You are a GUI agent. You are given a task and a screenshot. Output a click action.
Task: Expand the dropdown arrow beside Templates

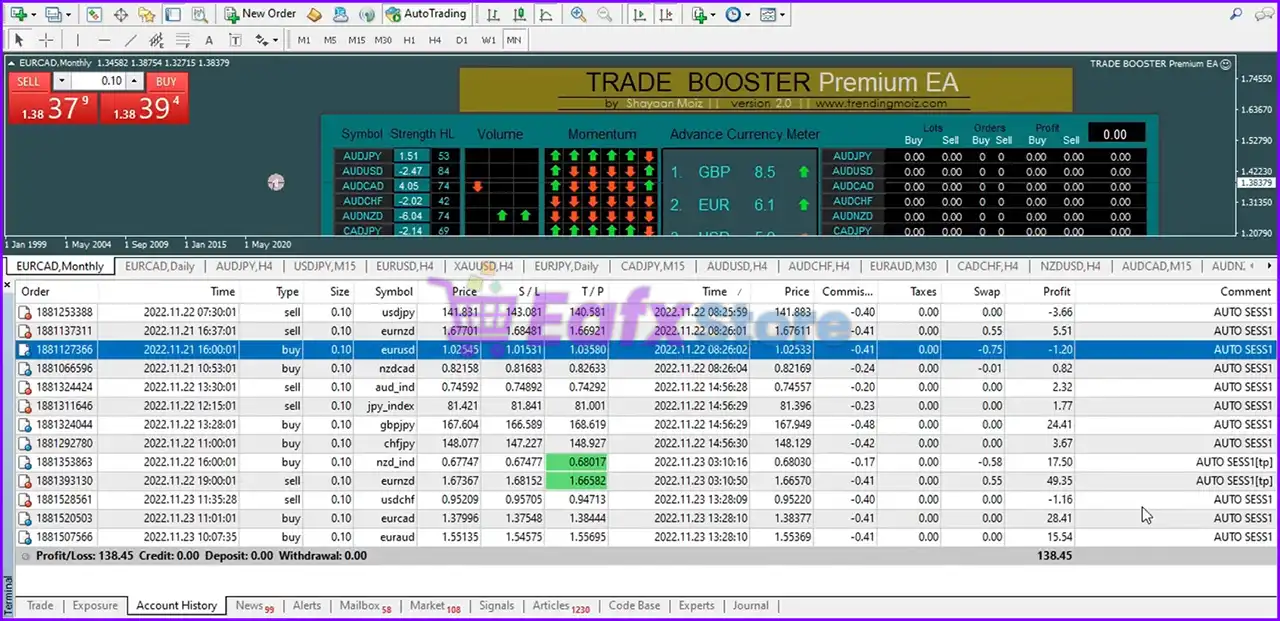click(x=782, y=15)
